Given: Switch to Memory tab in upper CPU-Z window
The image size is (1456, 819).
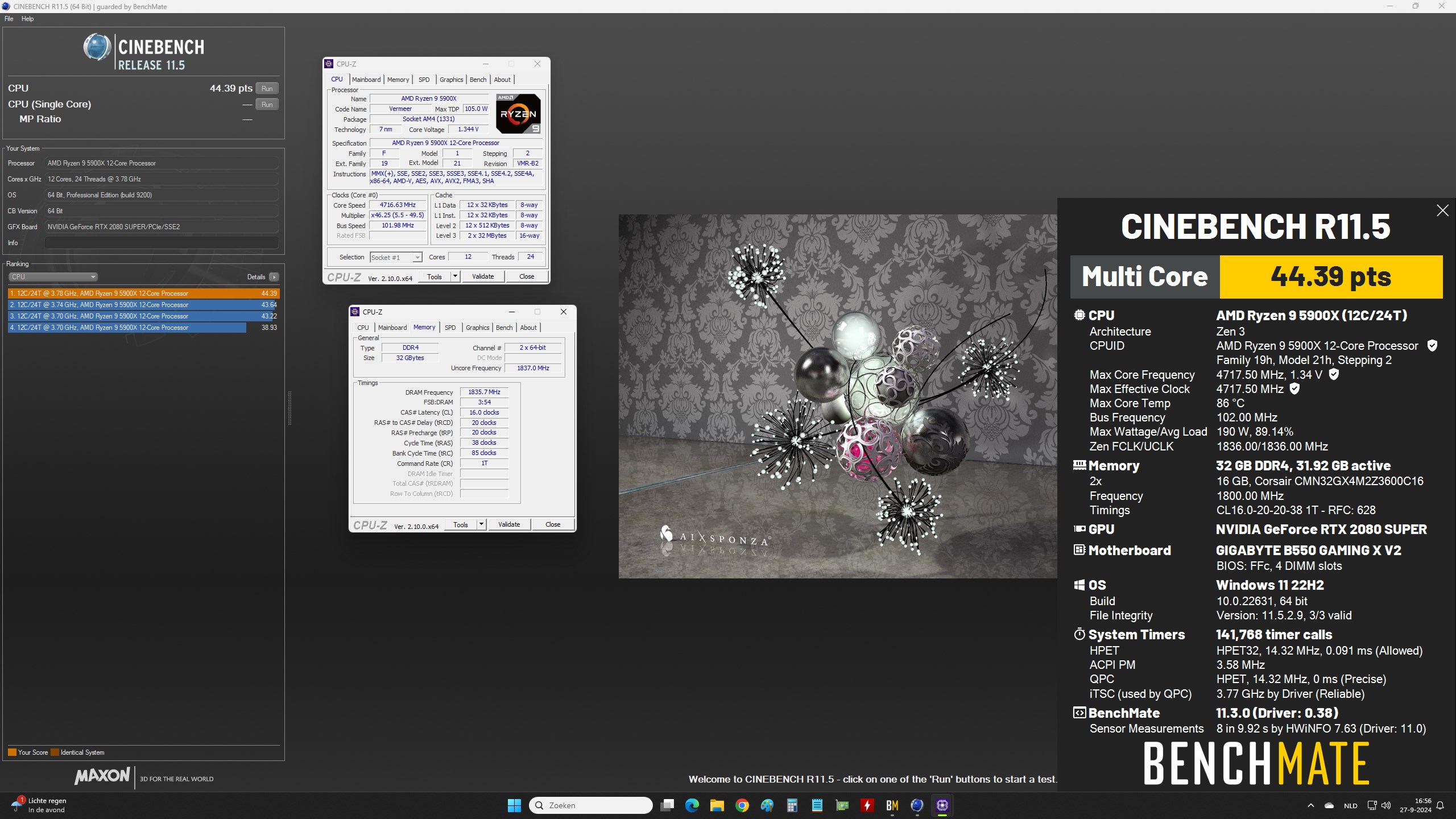Looking at the screenshot, I should tap(398, 80).
